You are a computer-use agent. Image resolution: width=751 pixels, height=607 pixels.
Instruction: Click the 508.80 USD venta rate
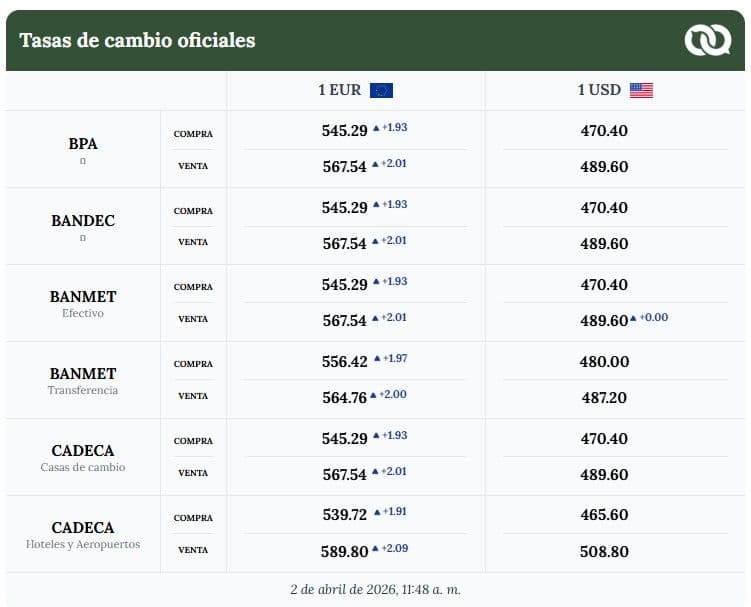click(x=604, y=551)
